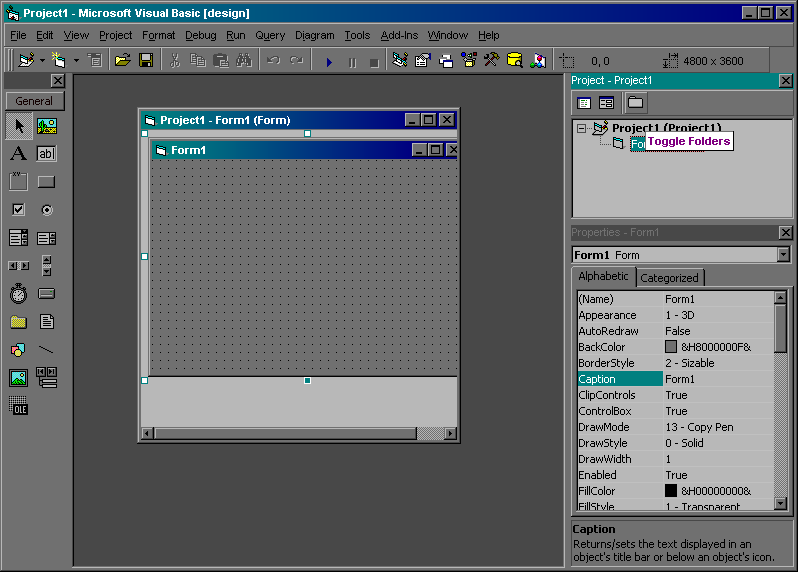798x572 pixels.
Task: Select the Timer tool
Action: coord(19,293)
